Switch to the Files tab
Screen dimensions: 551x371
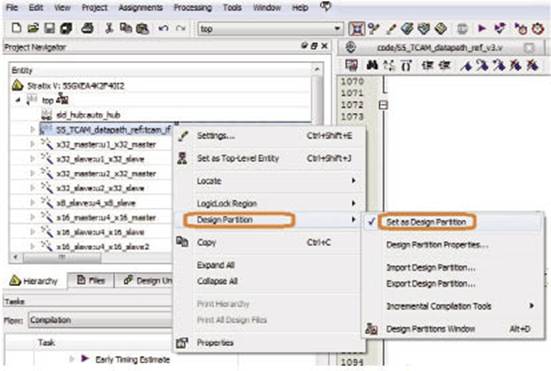pos(91,280)
